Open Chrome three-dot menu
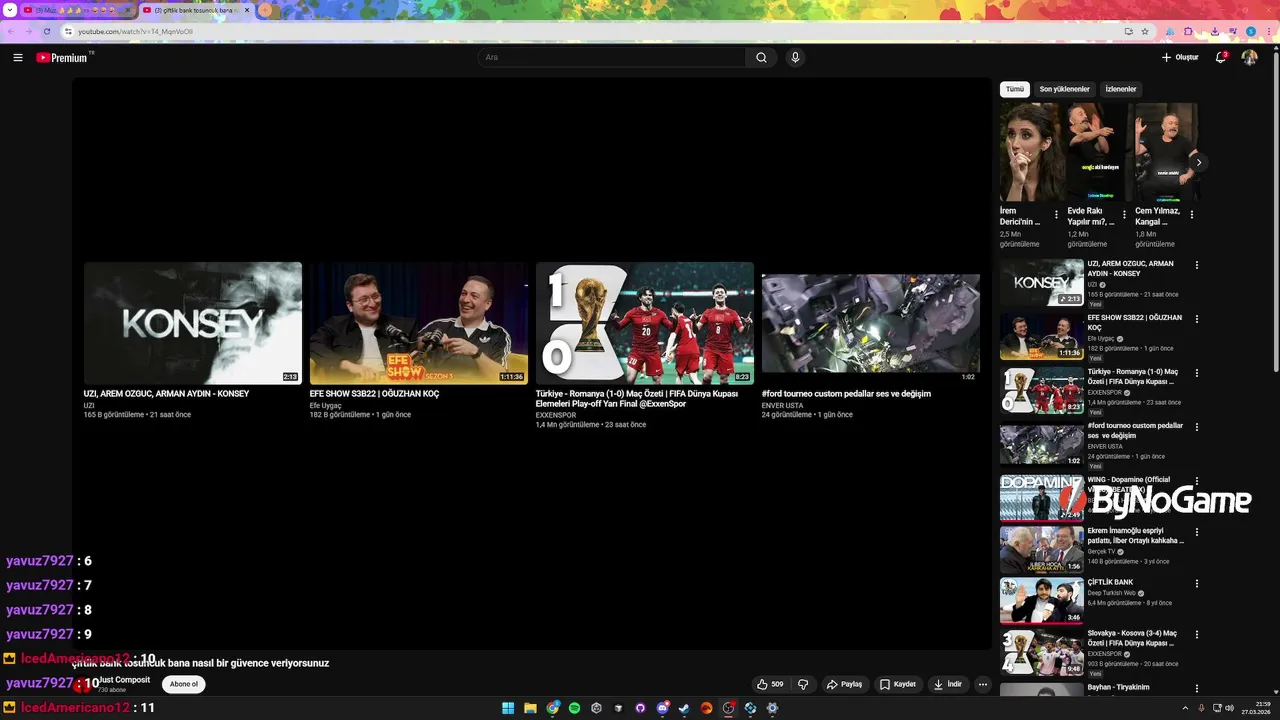Viewport: 1280px width, 720px height. (x=1269, y=31)
